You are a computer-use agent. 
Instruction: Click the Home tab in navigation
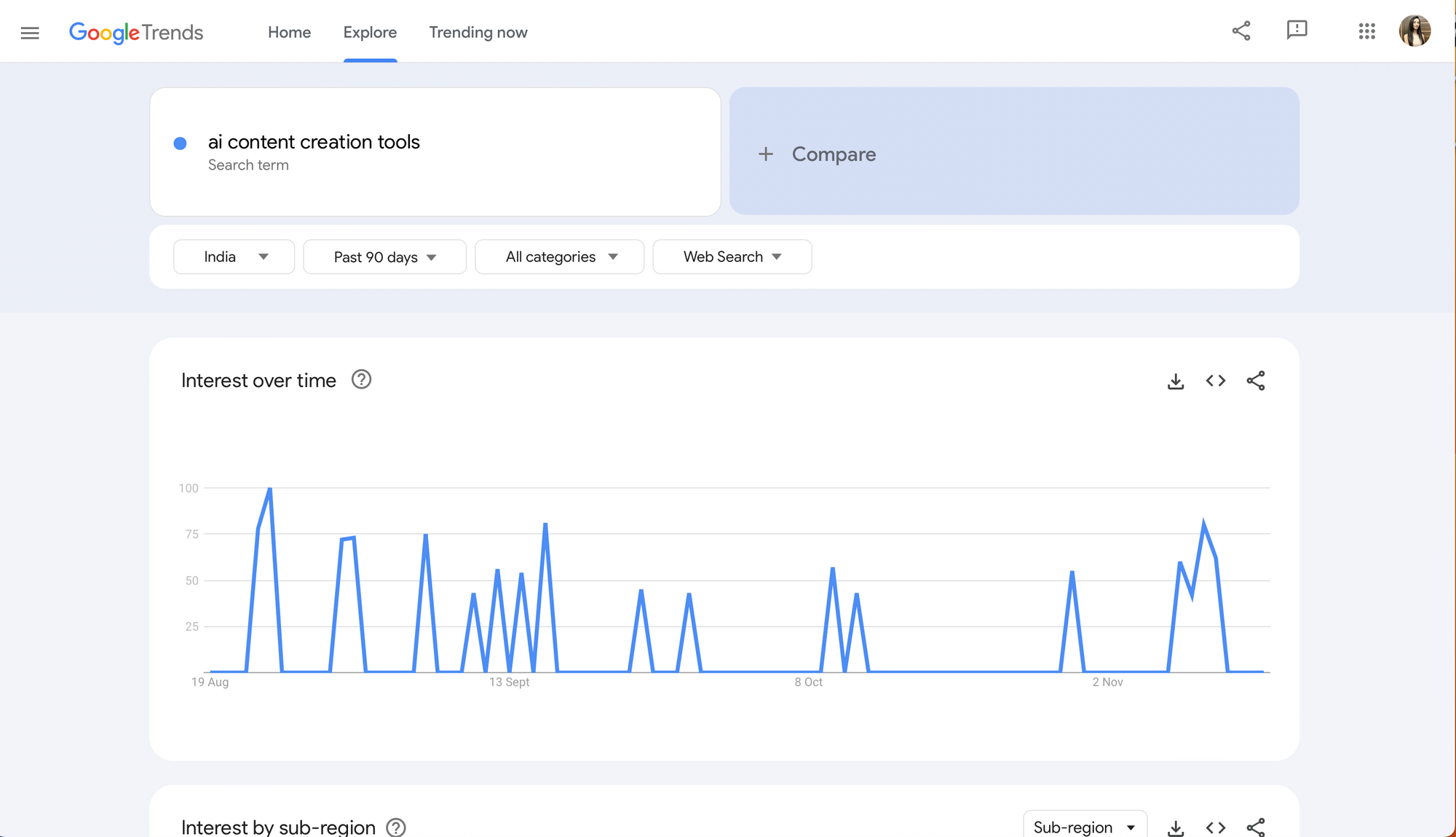click(289, 32)
